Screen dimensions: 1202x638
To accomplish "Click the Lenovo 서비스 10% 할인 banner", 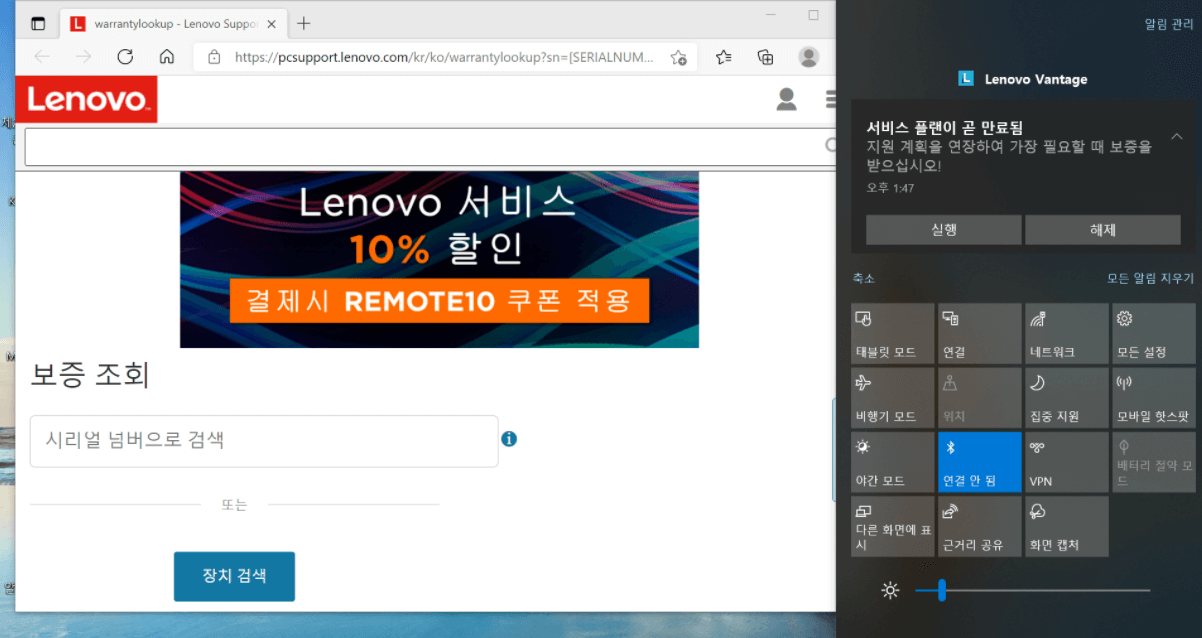I will tap(439, 259).
